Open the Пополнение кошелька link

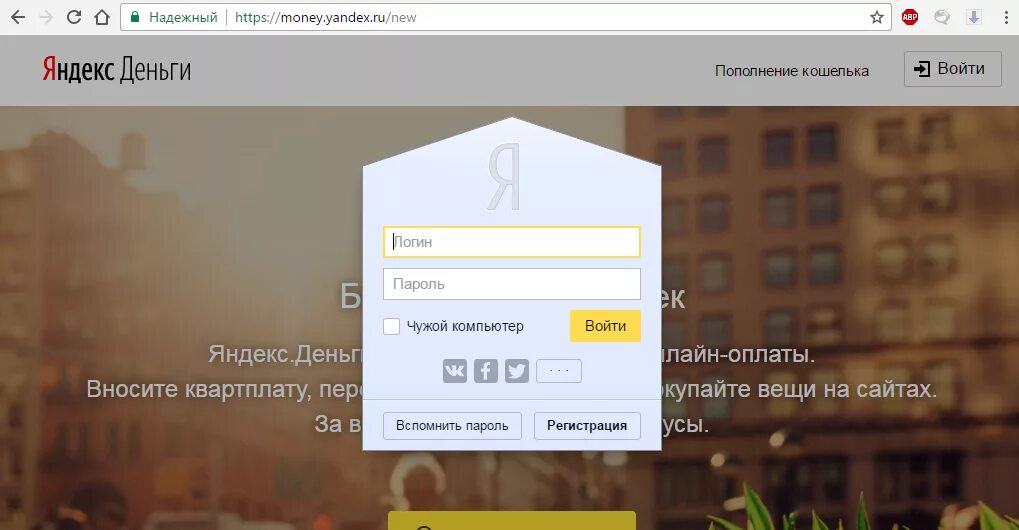(792, 71)
